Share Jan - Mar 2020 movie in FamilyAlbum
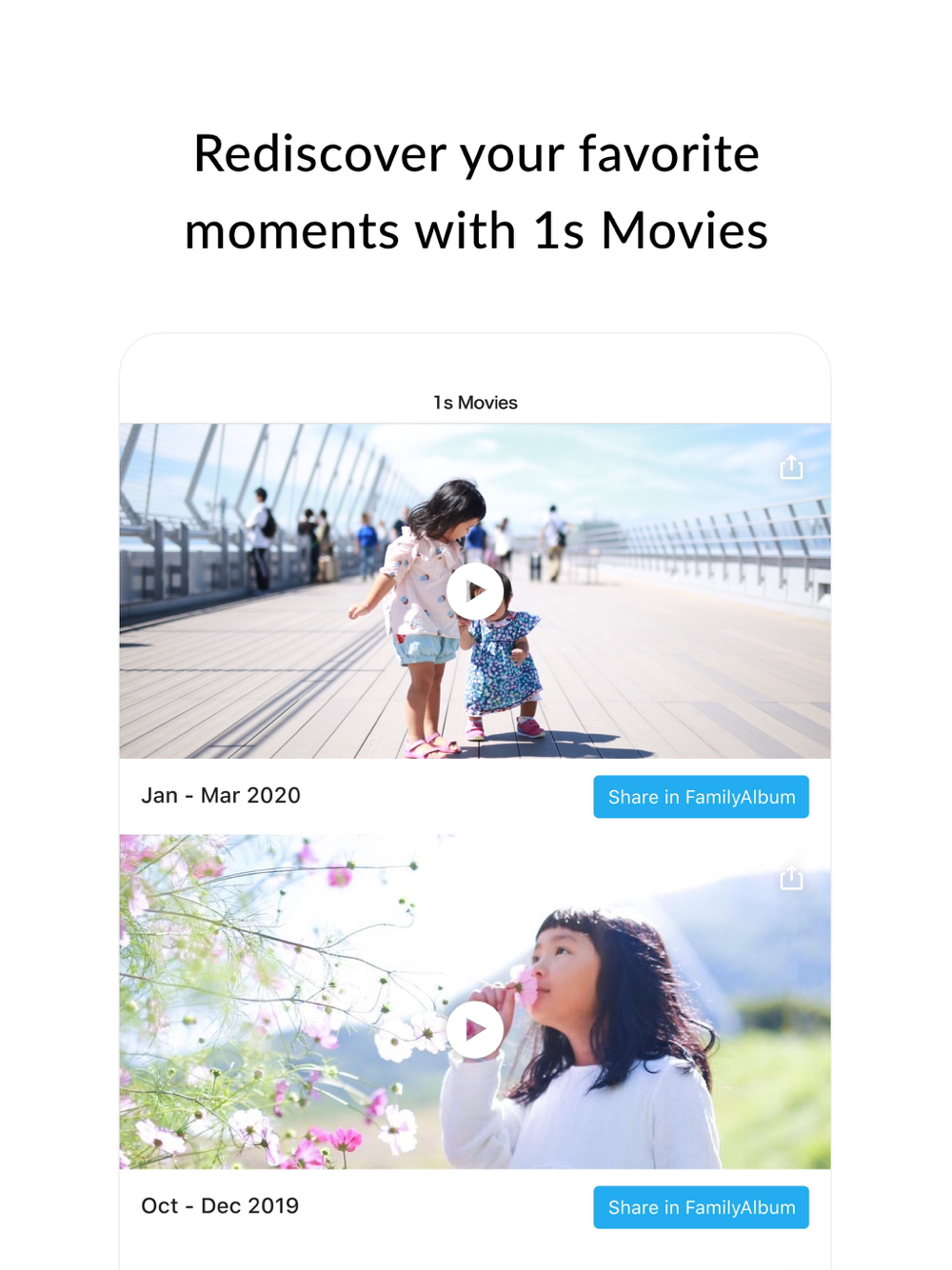952x1270 pixels. coord(701,797)
